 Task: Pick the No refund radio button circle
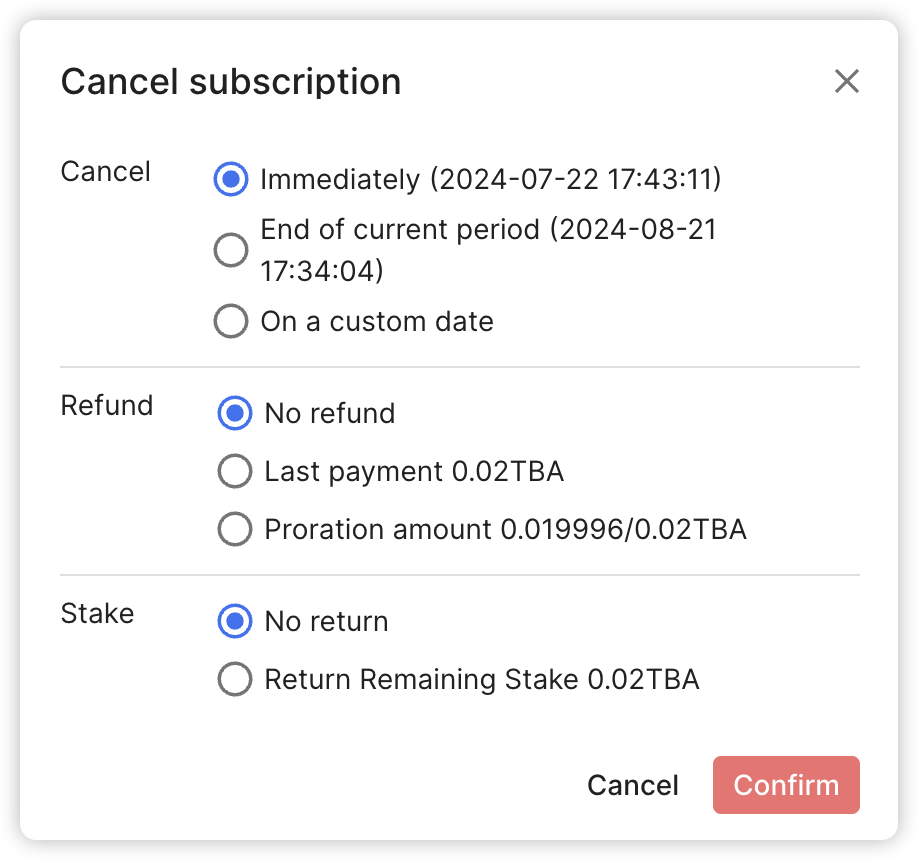(x=235, y=414)
